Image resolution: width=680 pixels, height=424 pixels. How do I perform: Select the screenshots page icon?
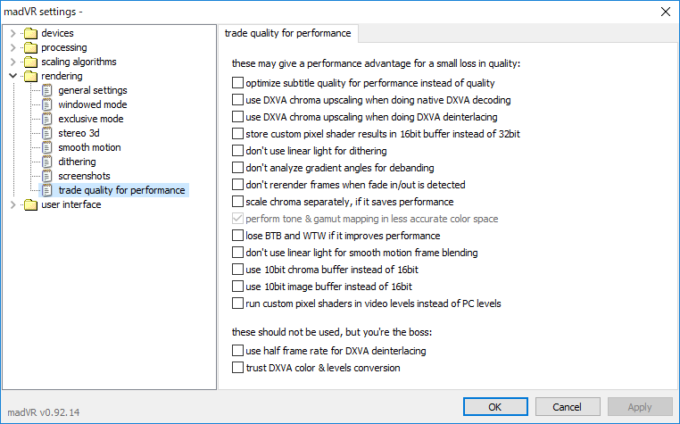point(47,175)
